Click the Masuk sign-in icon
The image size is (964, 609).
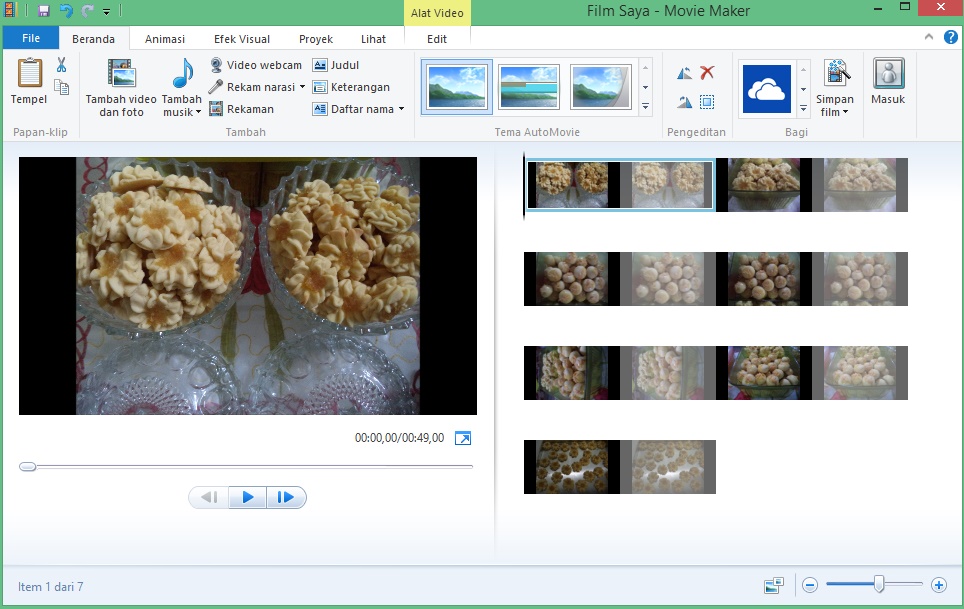(x=888, y=73)
